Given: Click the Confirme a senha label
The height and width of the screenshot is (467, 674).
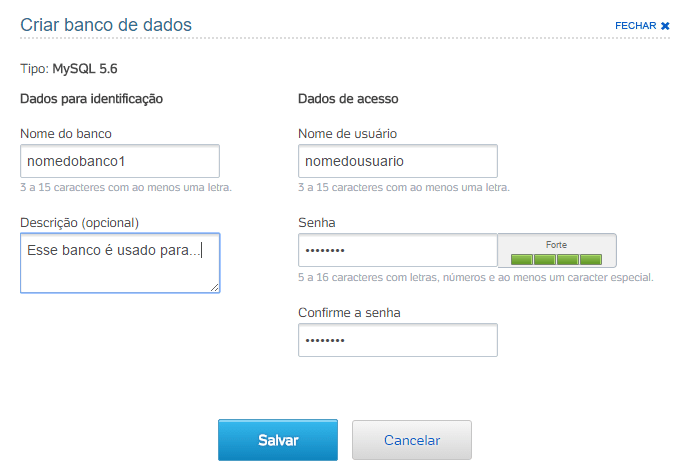Looking at the screenshot, I should click(349, 313).
